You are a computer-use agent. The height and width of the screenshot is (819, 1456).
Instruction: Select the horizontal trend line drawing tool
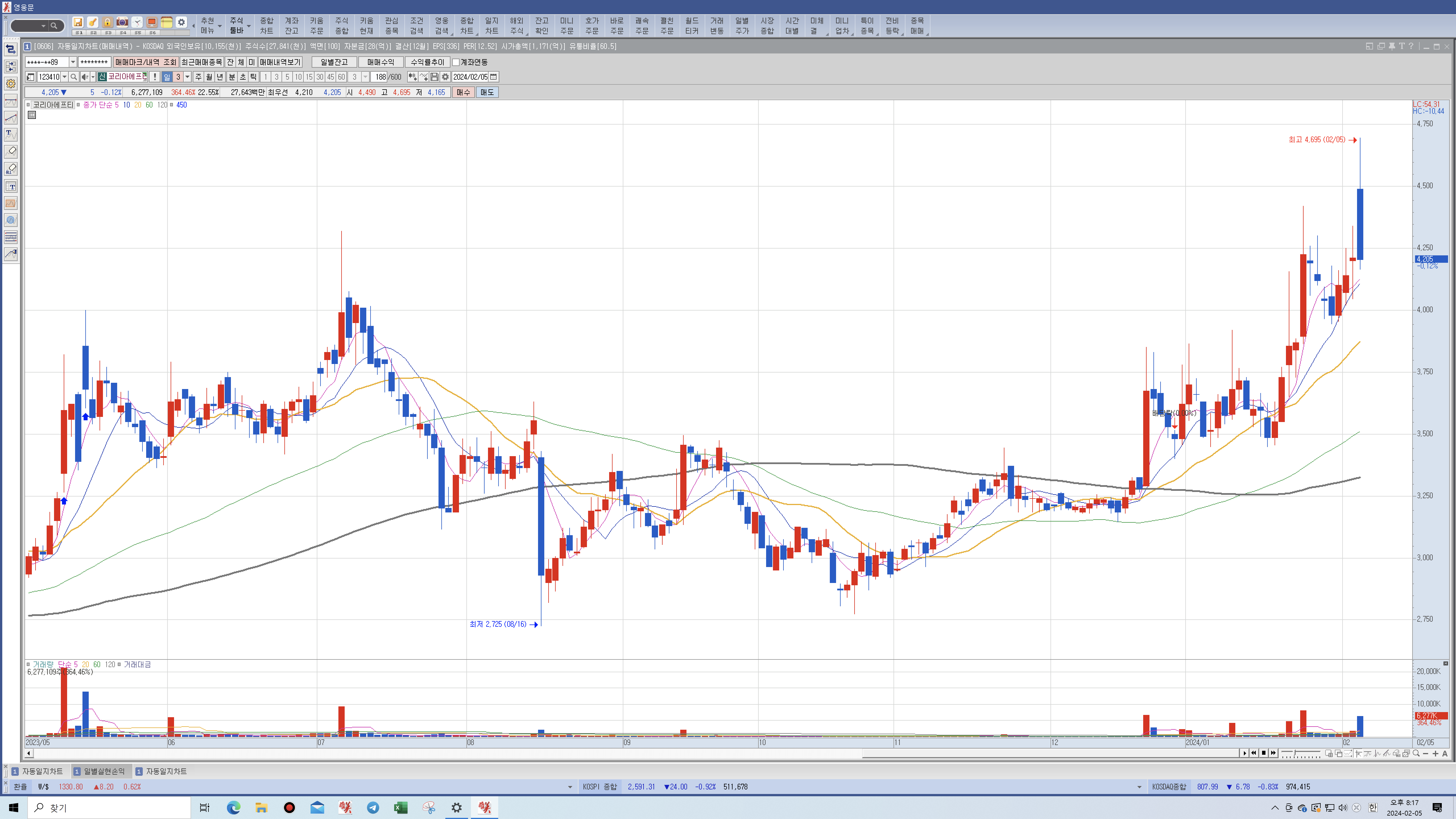coord(11,101)
